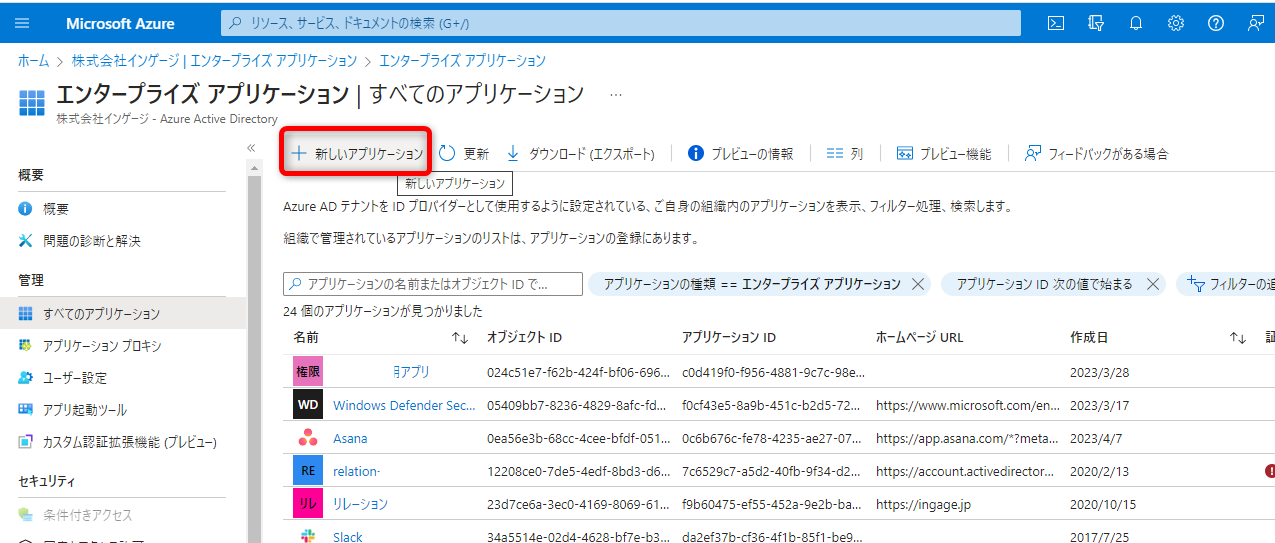Click the Slack logo icon
1275x543 pixels.
(x=308, y=536)
